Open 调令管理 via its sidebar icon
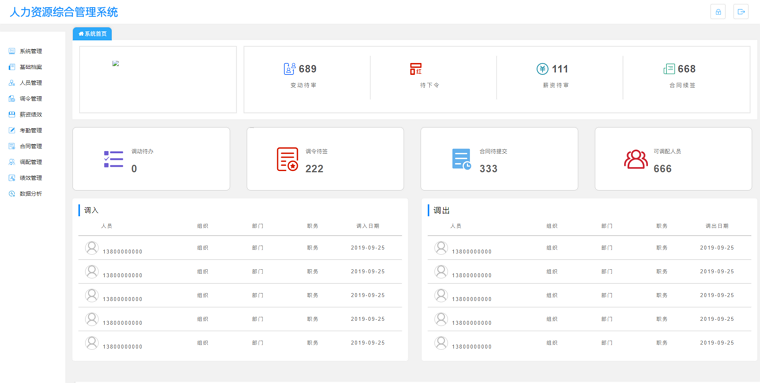The width and height of the screenshot is (760, 383). 12,98
